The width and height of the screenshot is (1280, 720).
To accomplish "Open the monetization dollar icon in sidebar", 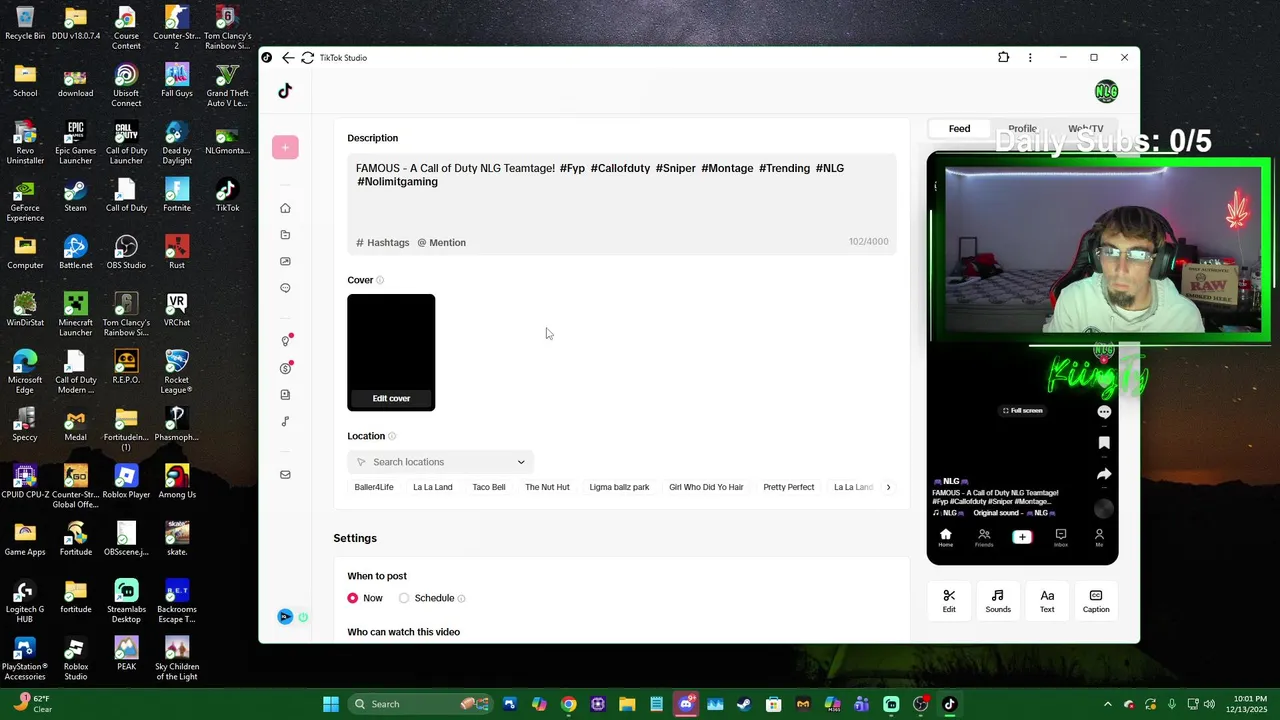I will (285, 368).
